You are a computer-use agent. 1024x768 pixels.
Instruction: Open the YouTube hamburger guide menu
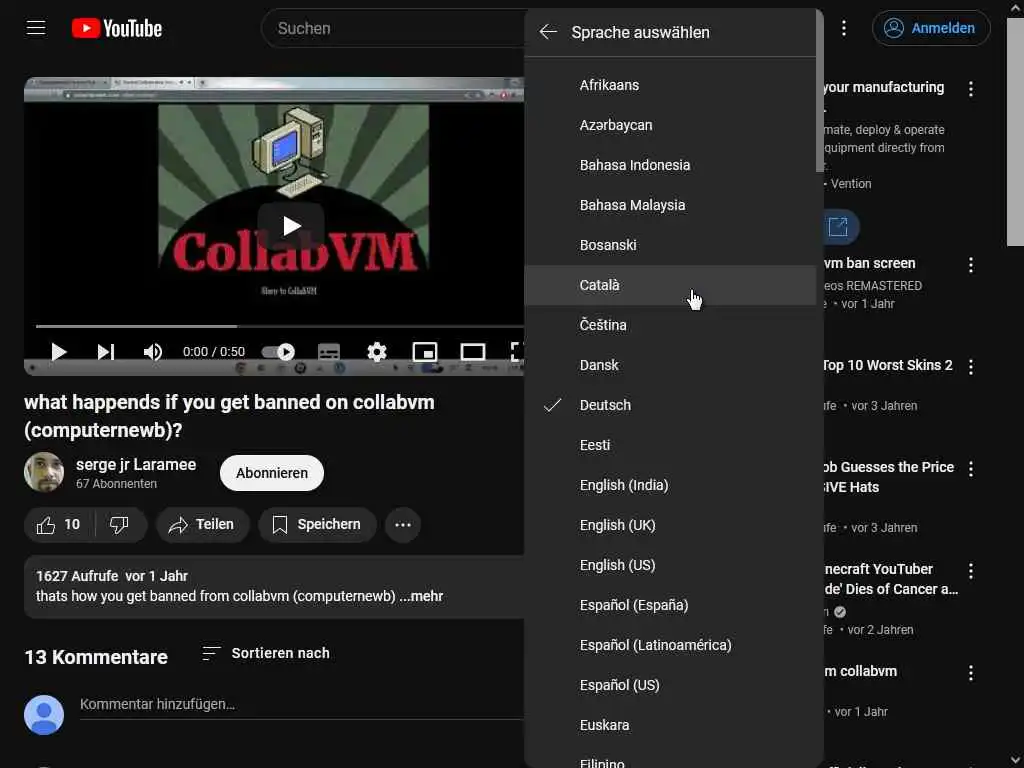click(36, 28)
